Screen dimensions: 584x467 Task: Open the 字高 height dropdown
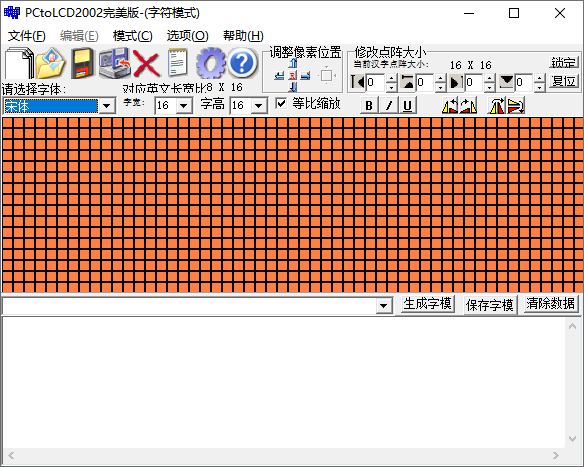point(258,106)
